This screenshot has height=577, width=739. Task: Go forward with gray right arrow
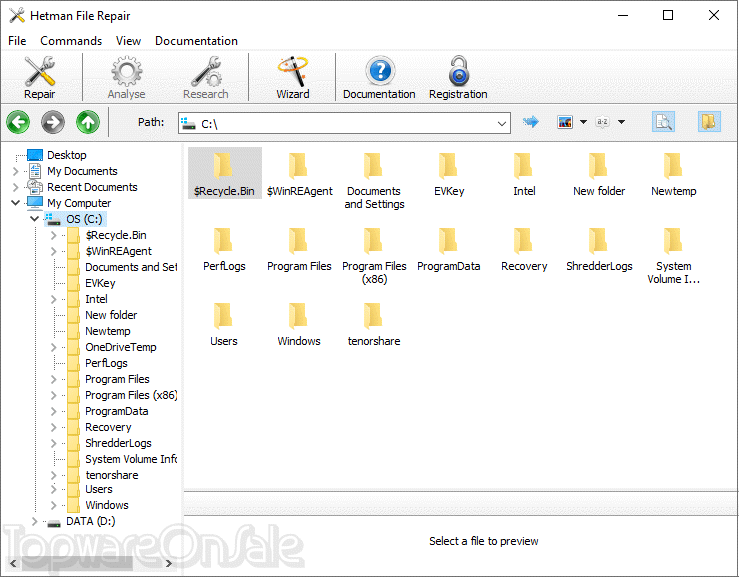coord(53,122)
